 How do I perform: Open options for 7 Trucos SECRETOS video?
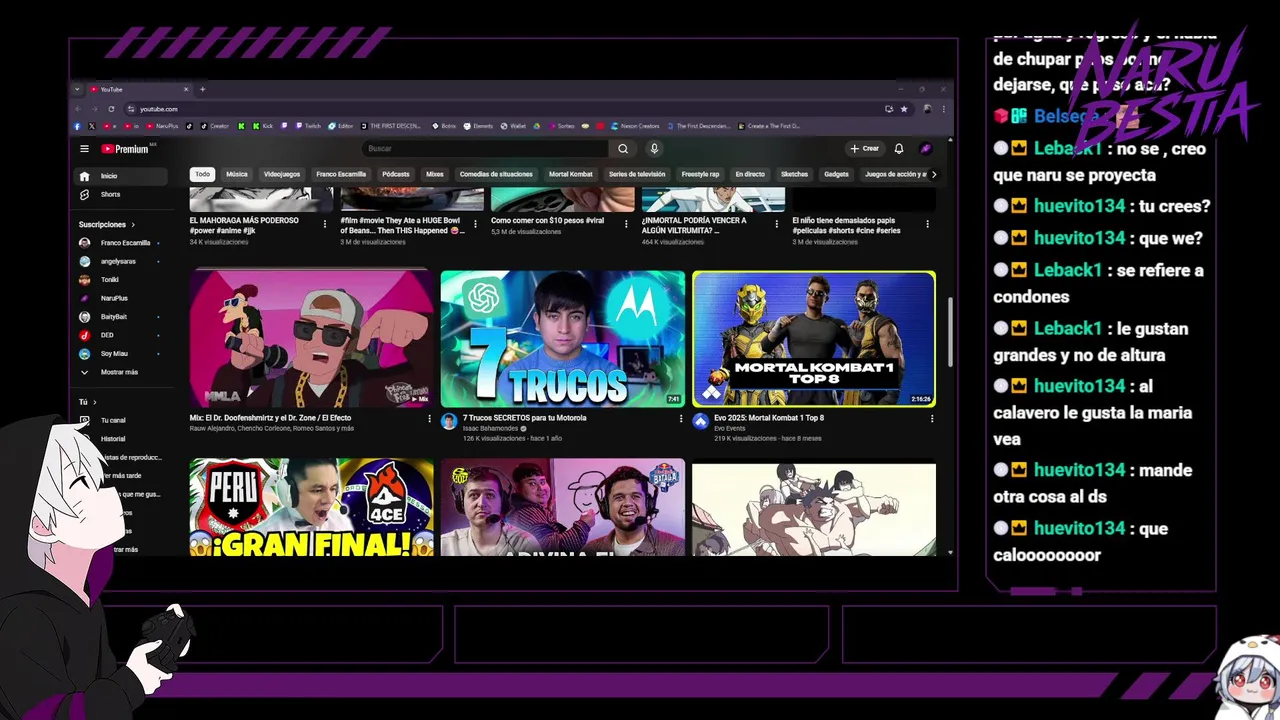click(681, 419)
